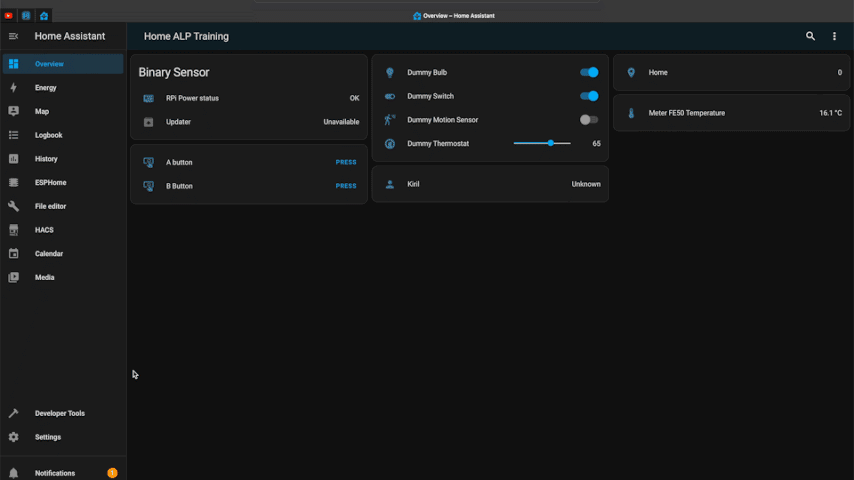854x480 pixels.
Task: Switch to the Home Assistant house tab
Action: (x=44, y=16)
